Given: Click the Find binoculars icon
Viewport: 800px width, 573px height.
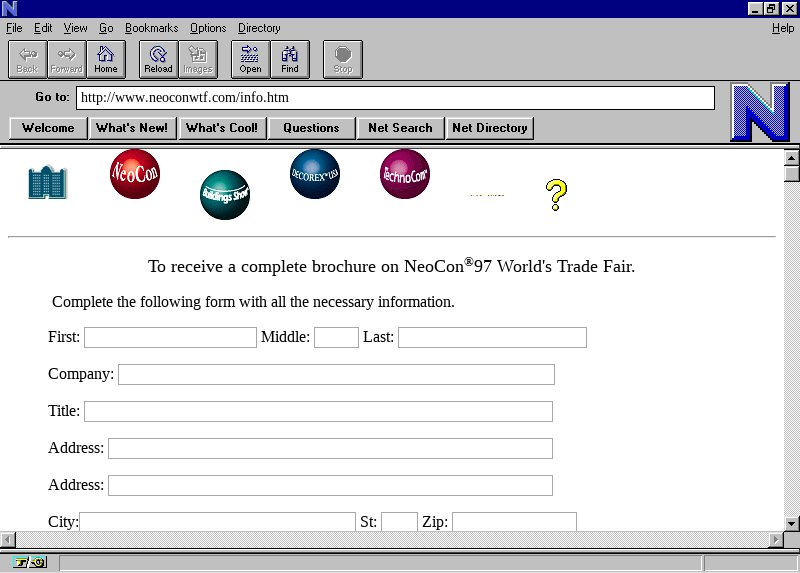Looking at the screenshot, I should tap(290, 59).
